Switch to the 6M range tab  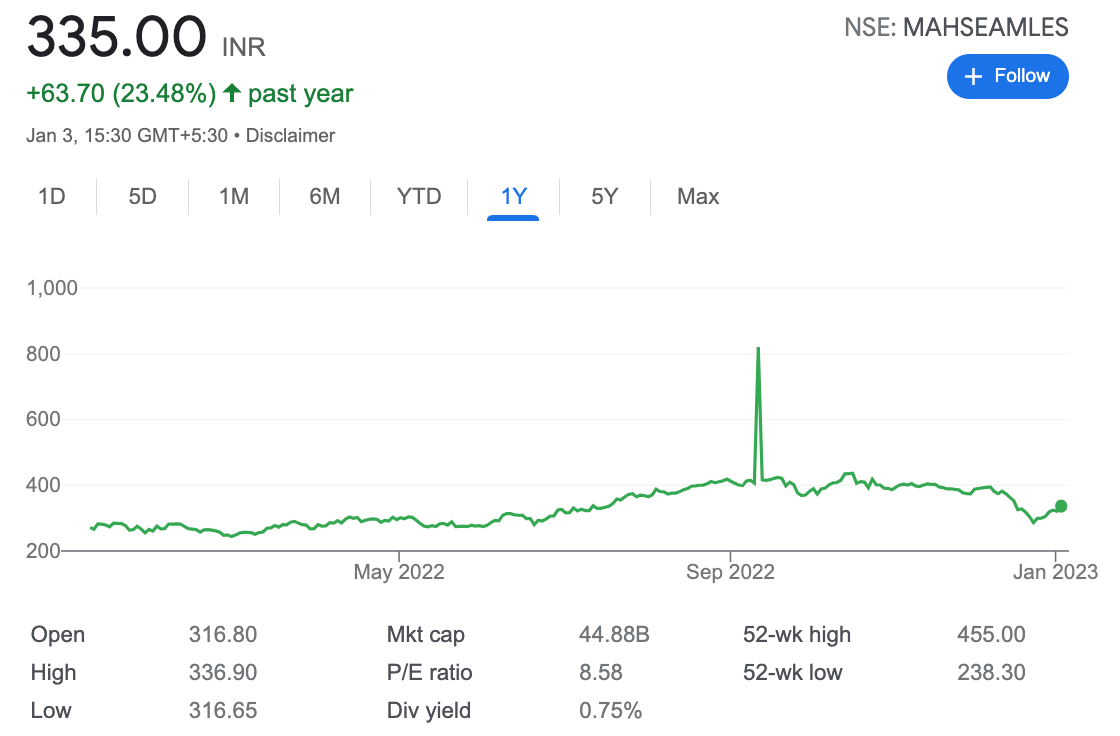click(x=324, y=197)
